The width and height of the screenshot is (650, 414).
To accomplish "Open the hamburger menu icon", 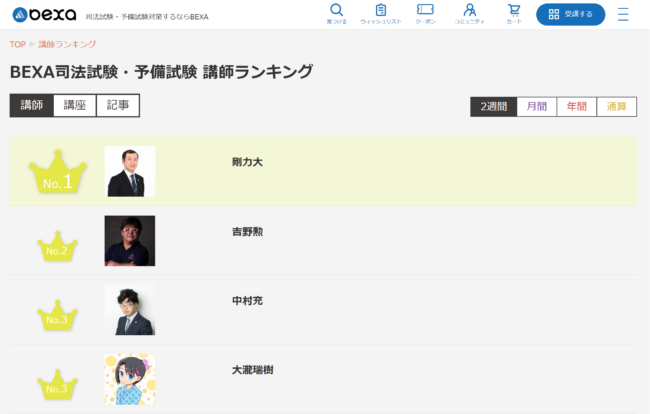I will coord(623,15).
